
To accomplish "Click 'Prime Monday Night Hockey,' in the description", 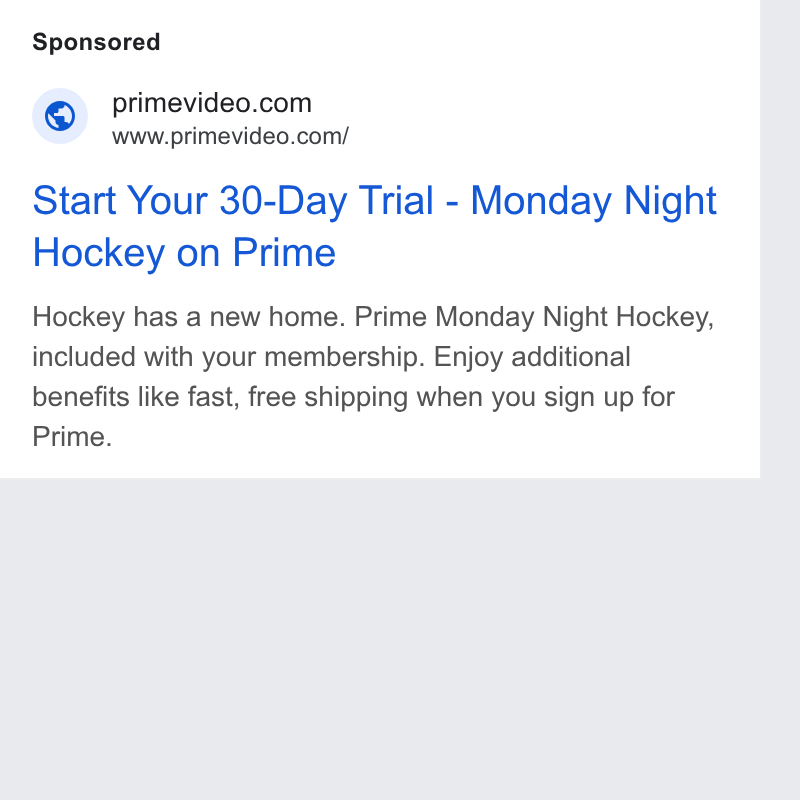I will tap(534, 317).
